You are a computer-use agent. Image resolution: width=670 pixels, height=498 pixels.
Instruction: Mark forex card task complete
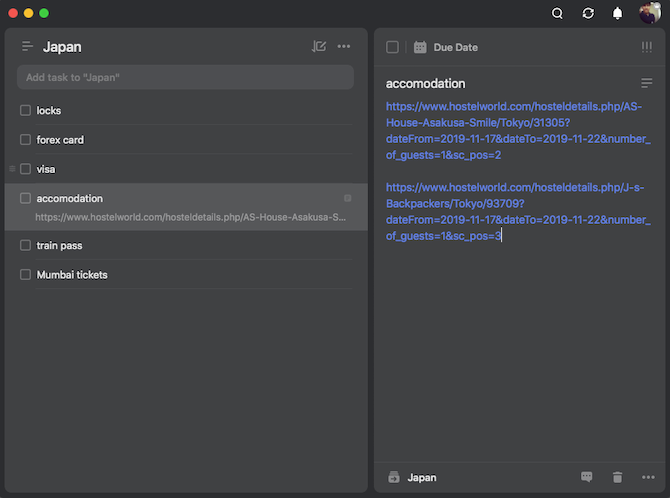(x=26, y=140)
